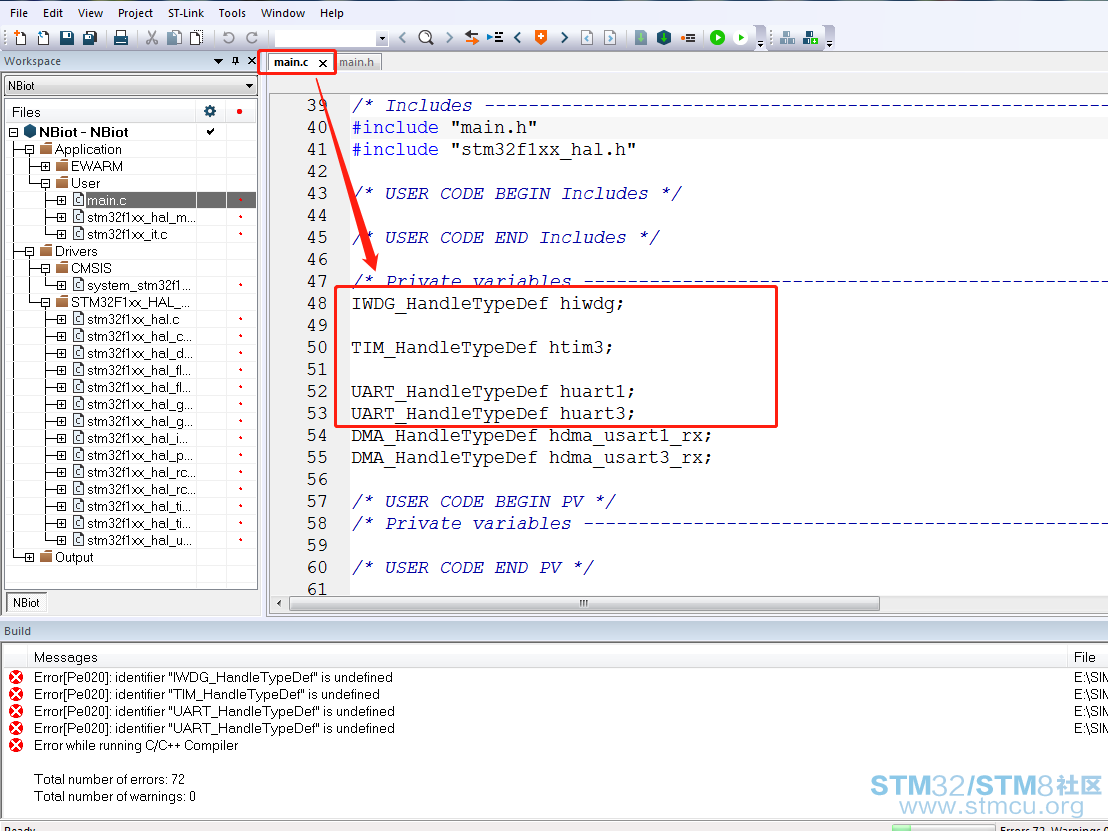Pin the Workspace panel
This screenshot has width=1108, height=831.
(x=235, y=61)
